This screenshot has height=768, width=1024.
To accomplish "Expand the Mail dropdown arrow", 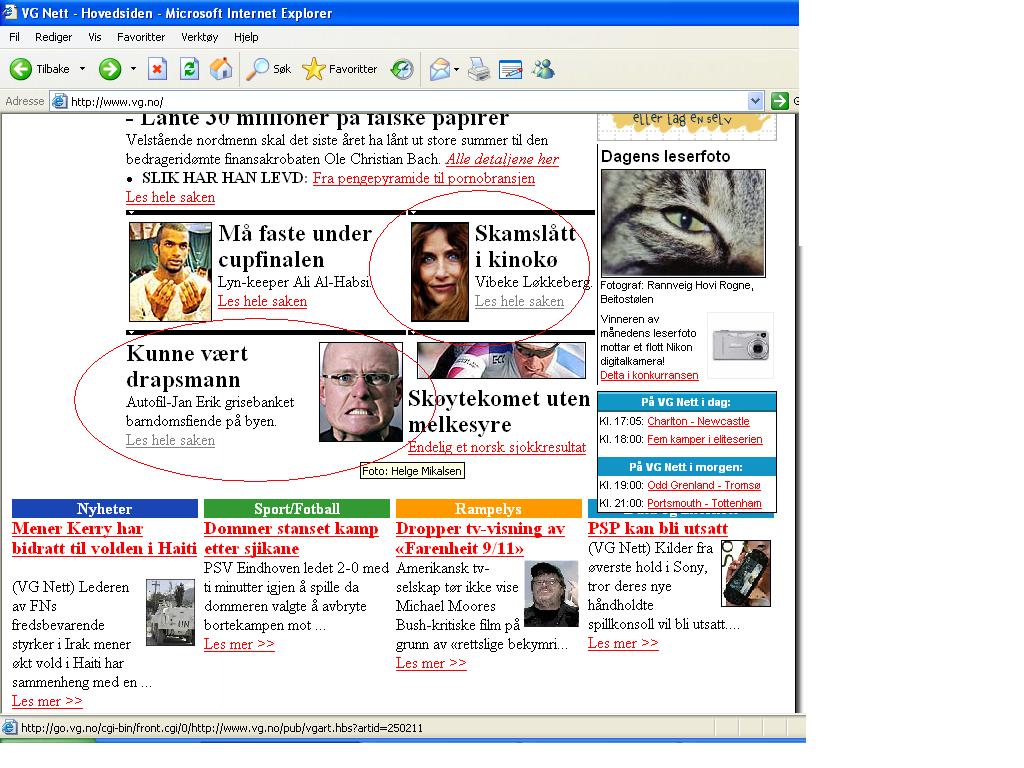I will click(x=456, y=69).
